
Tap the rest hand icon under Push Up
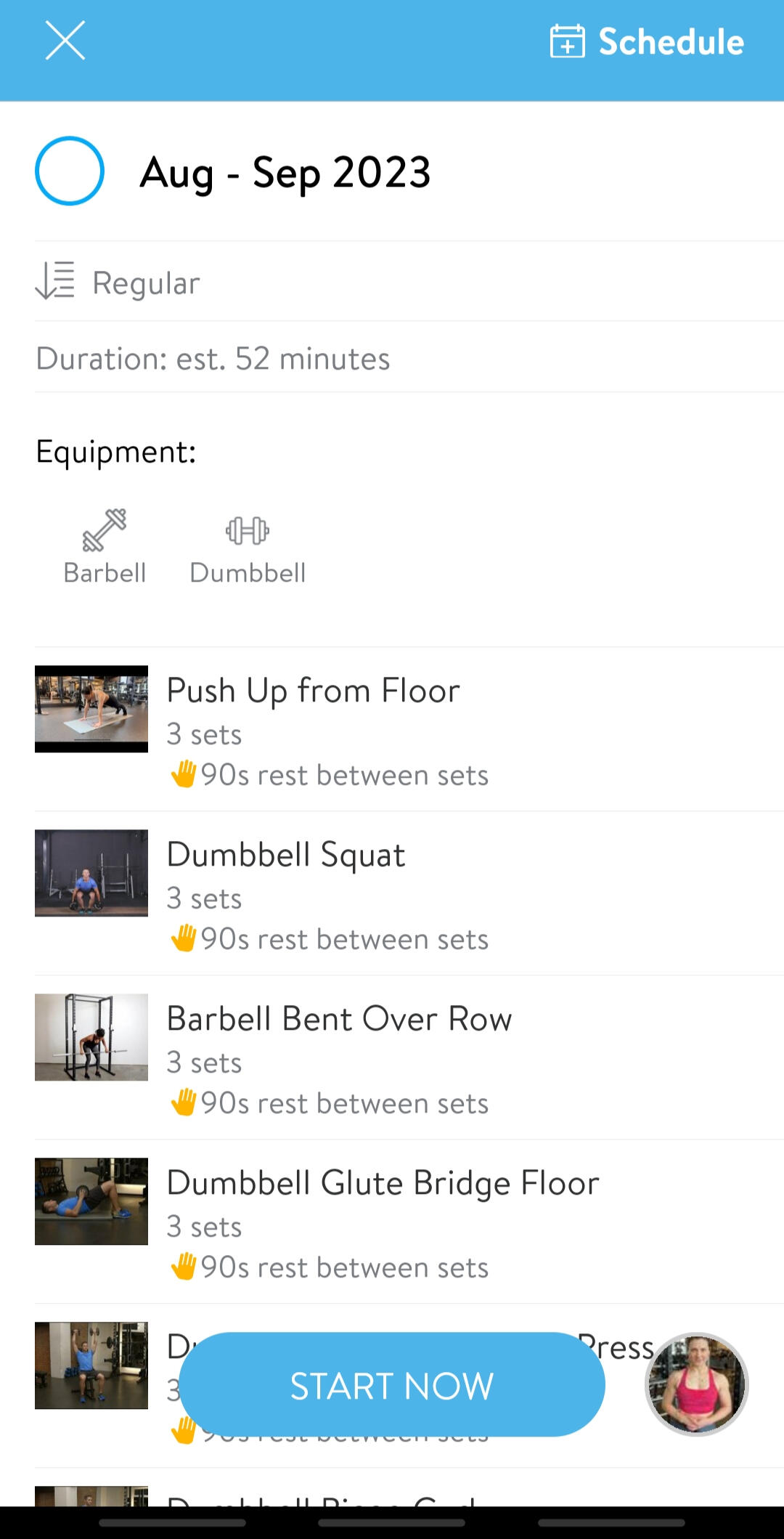[184, 774]
